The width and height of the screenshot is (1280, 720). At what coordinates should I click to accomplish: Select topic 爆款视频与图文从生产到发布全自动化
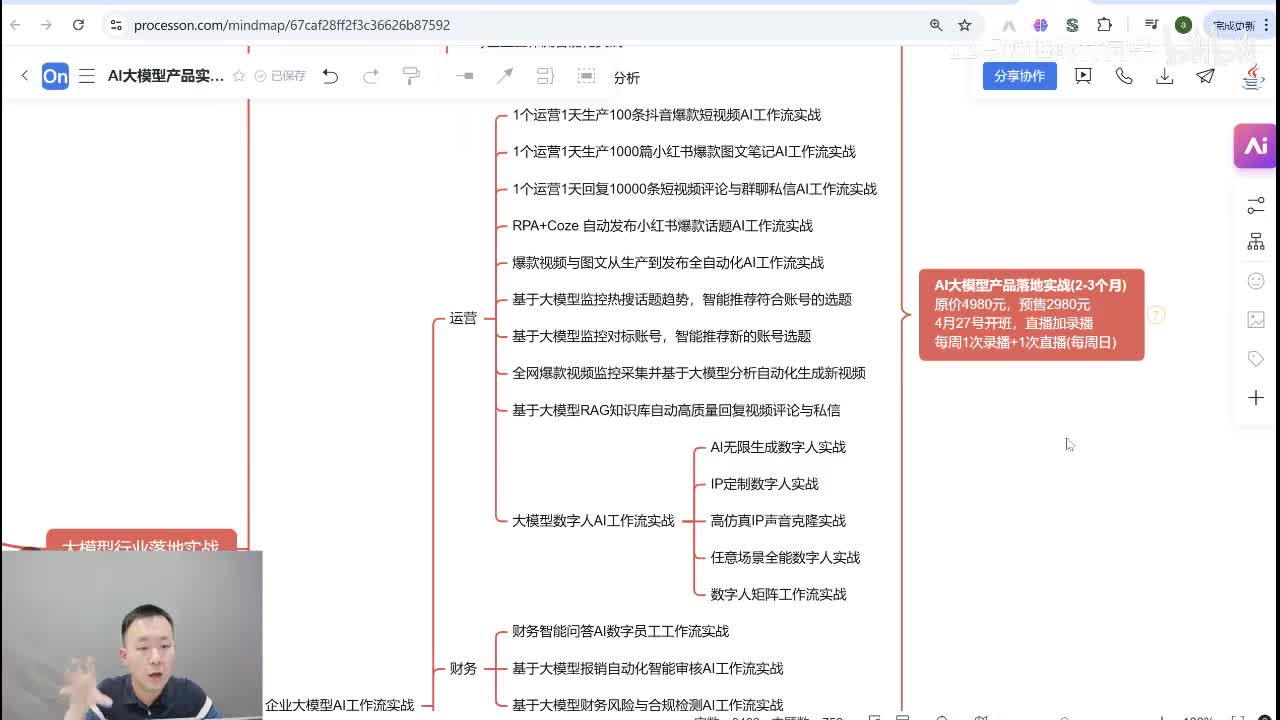point(668,263)
